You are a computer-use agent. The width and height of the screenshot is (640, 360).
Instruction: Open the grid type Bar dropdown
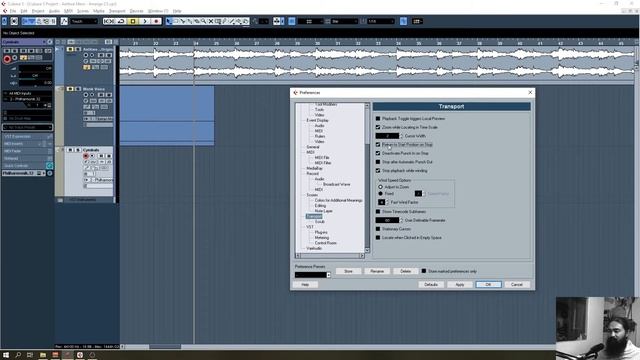click(x=345, y=21)
